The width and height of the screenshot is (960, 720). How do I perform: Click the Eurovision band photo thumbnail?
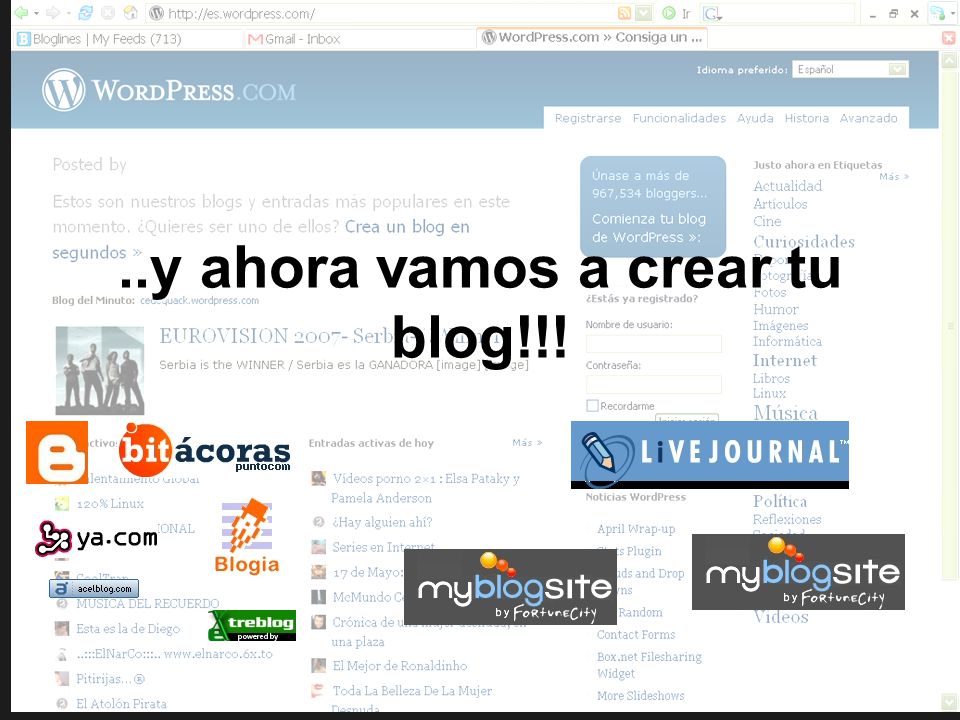[100, 370]
